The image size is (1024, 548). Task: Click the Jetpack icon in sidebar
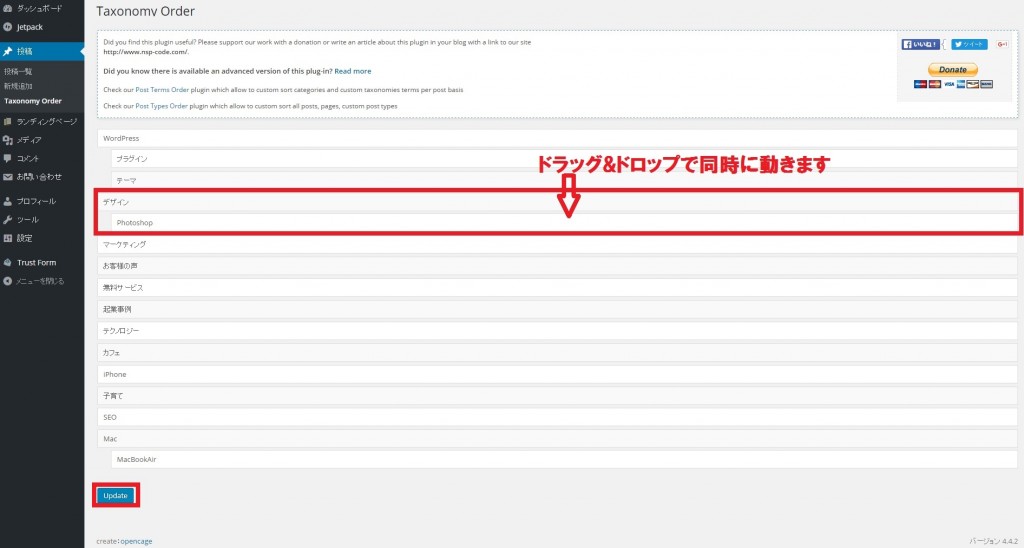[8, 27]
